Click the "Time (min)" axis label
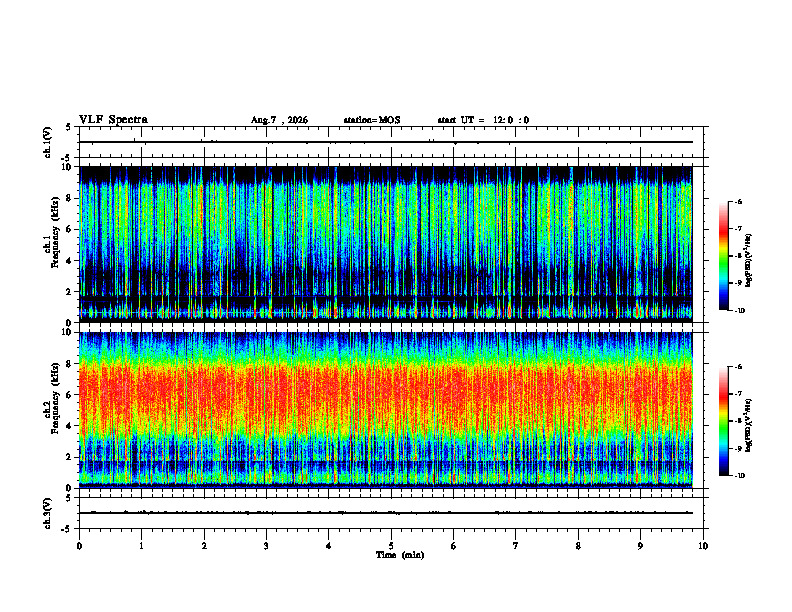Viewport: 792px width, 612px height. tap(400, 555)
